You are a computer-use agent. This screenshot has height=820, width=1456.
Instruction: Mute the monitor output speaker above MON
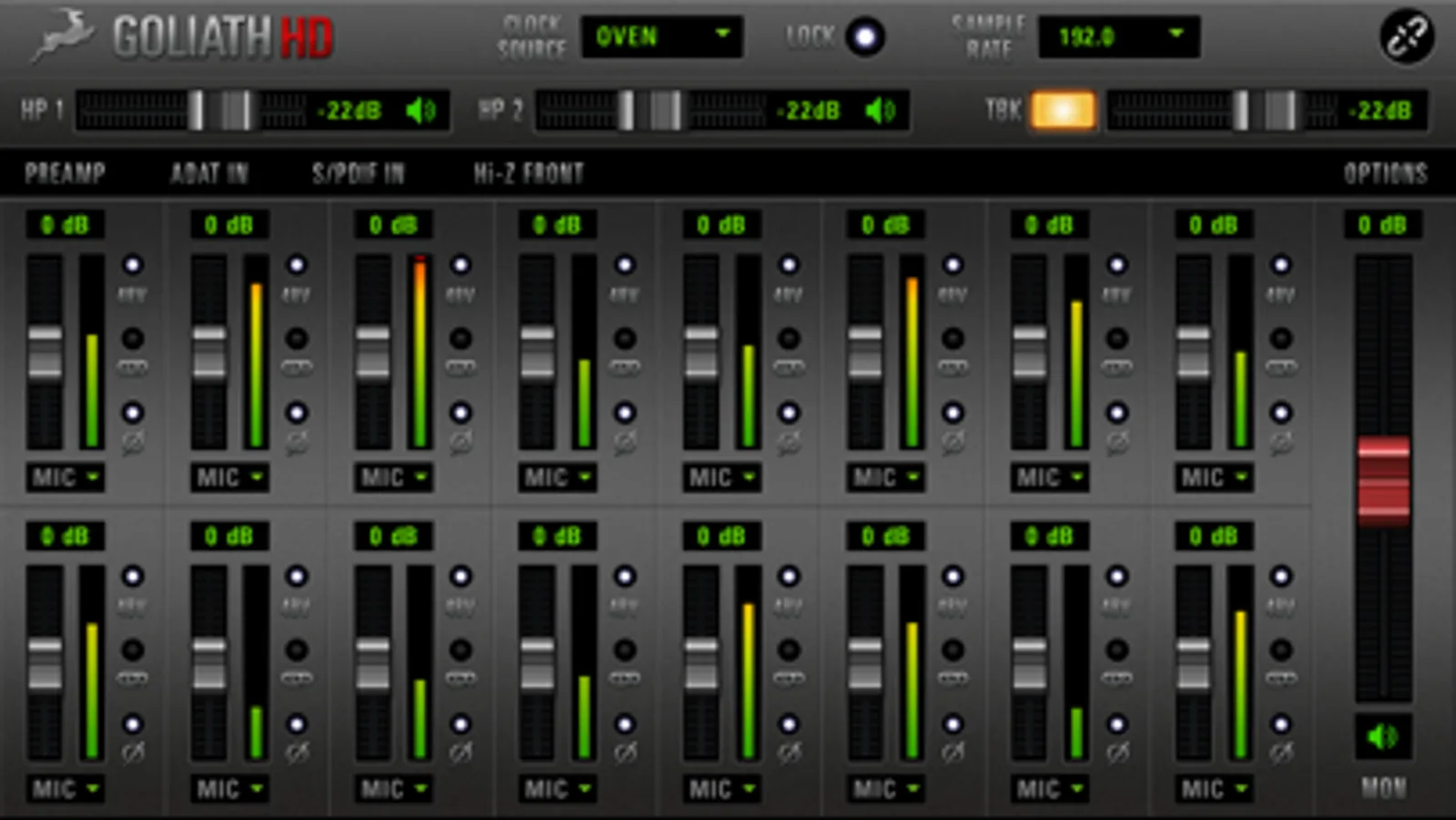pos(1383,736)
